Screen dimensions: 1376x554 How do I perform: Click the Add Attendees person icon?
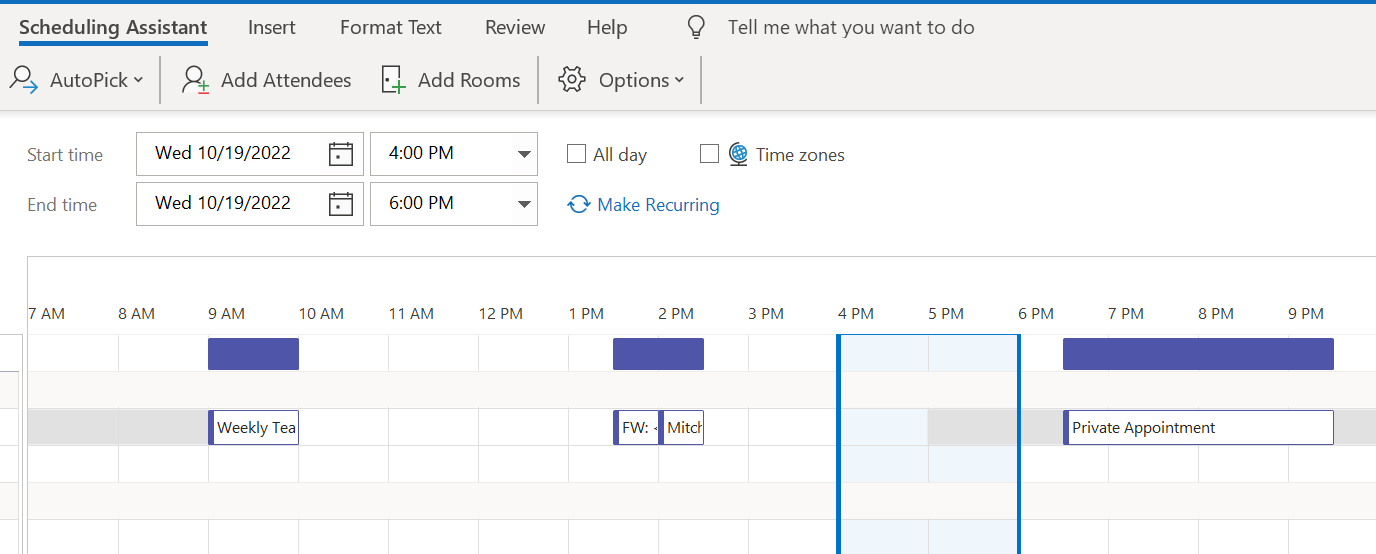[x=196, y=80]
